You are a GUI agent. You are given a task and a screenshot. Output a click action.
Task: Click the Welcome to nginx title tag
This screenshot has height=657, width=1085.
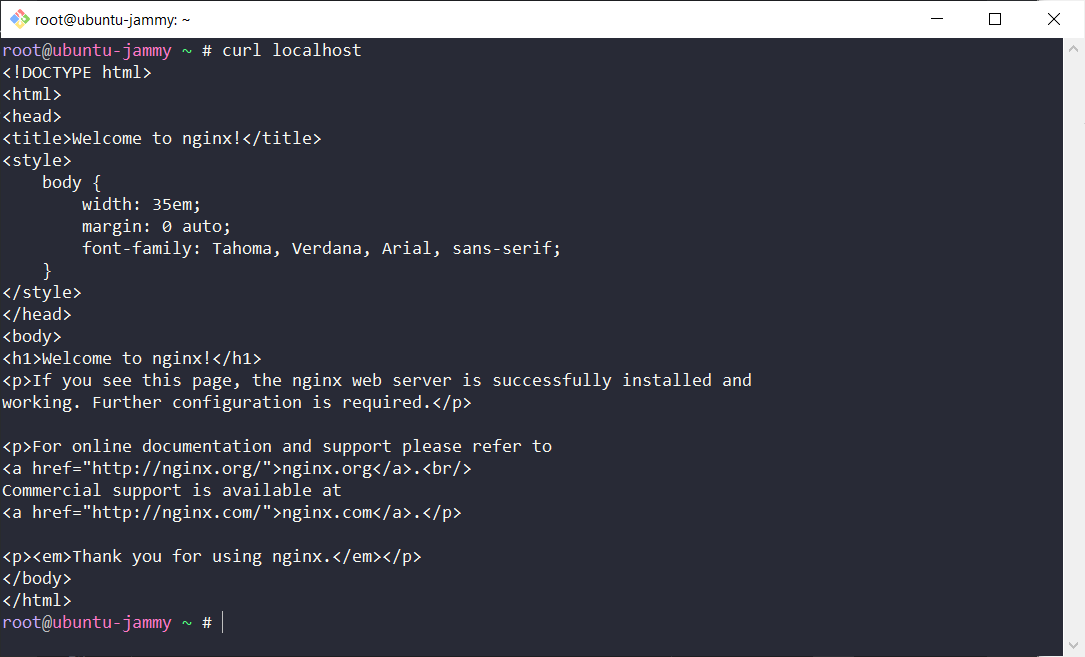(160, 137)
